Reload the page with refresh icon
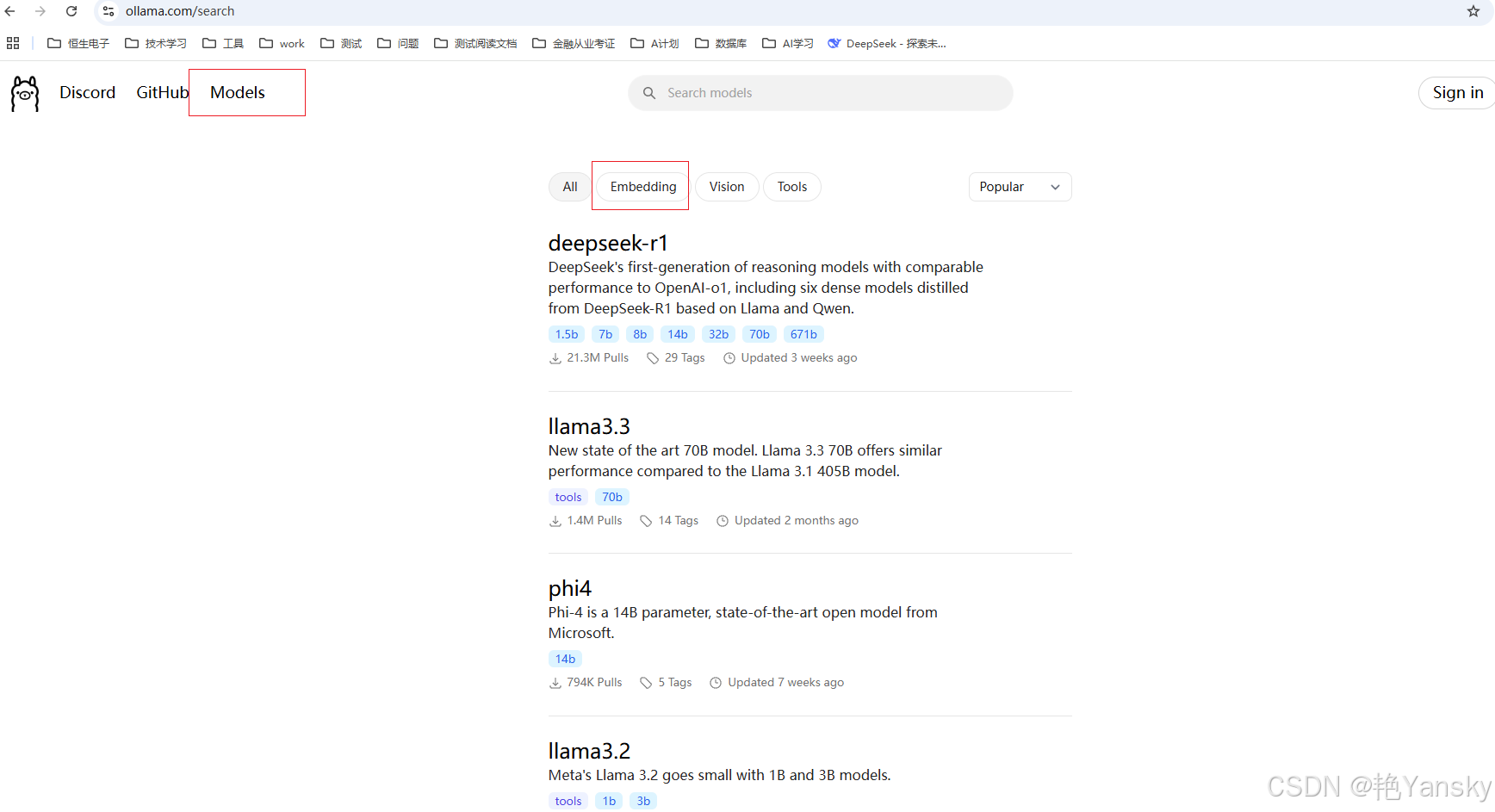This screenshot has height=812, width=1495. click(x=71, y=11)
